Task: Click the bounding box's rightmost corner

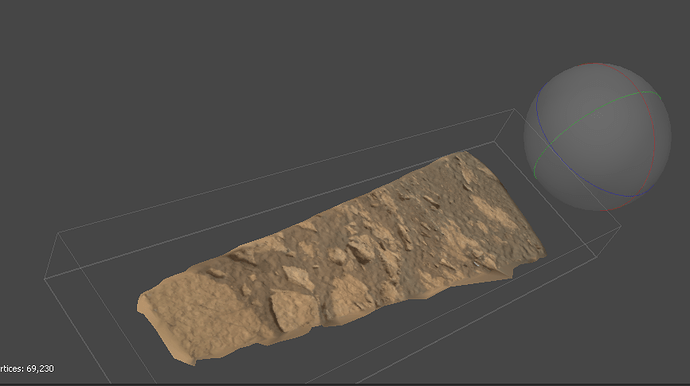Action: [x=621, y=226]
